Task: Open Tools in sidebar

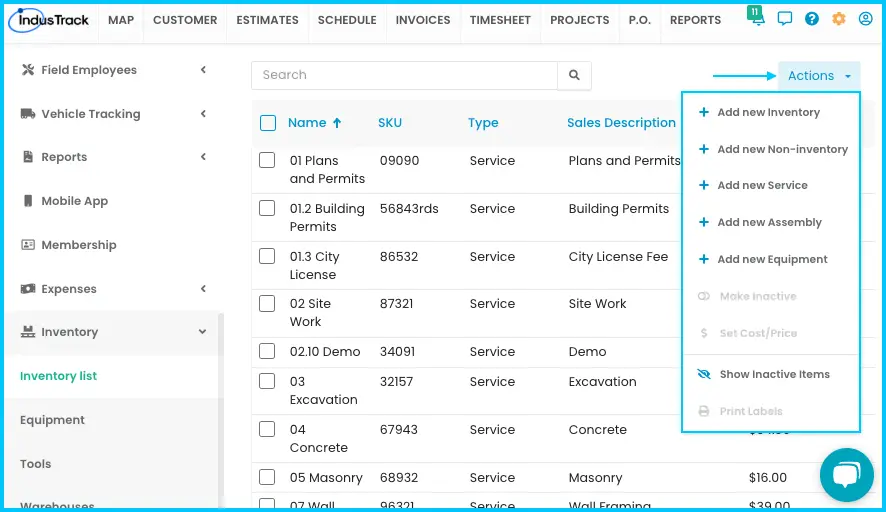Action: tap(36, 464)
